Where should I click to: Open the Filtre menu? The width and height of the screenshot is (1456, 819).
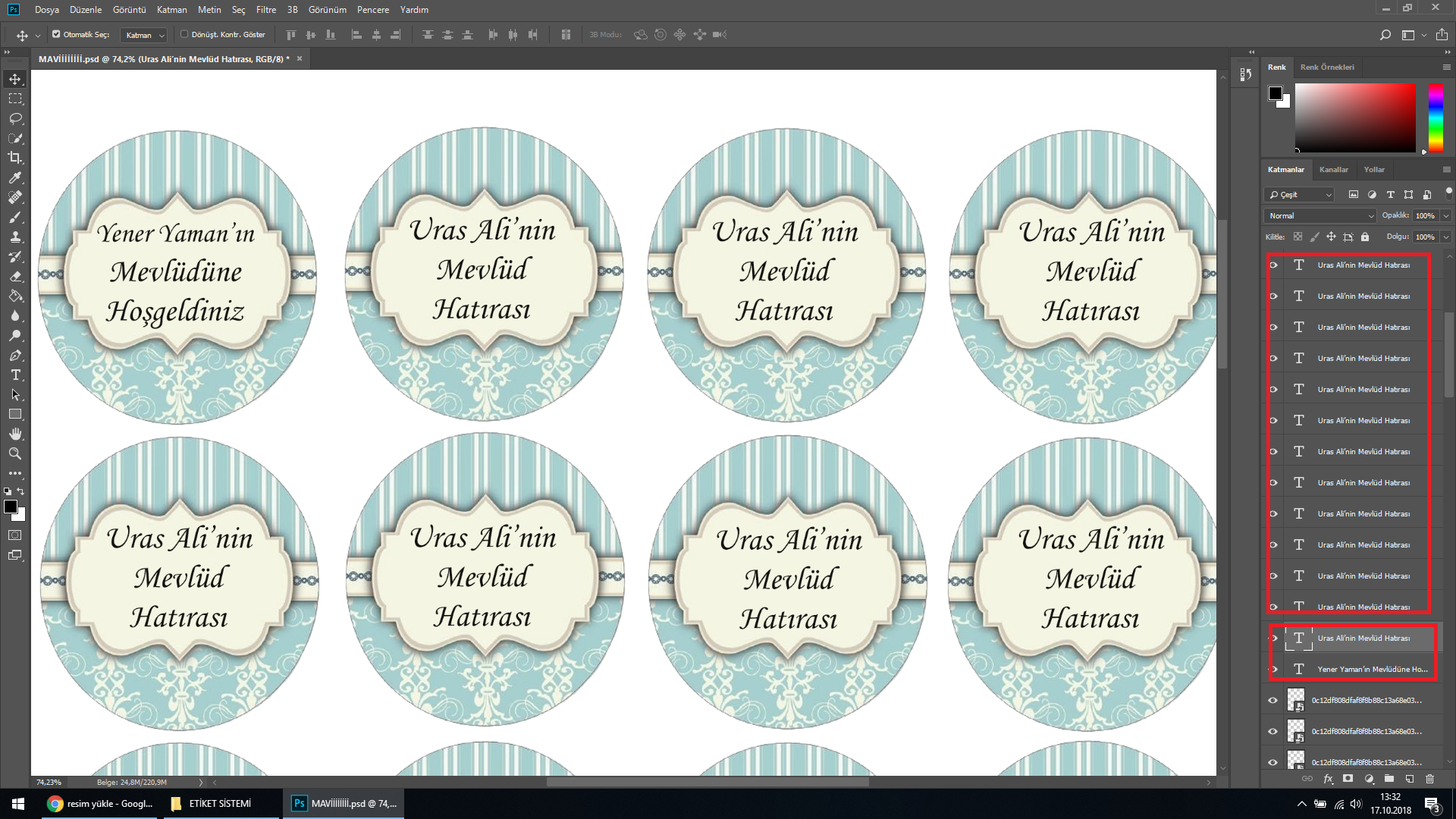point(266,10)
